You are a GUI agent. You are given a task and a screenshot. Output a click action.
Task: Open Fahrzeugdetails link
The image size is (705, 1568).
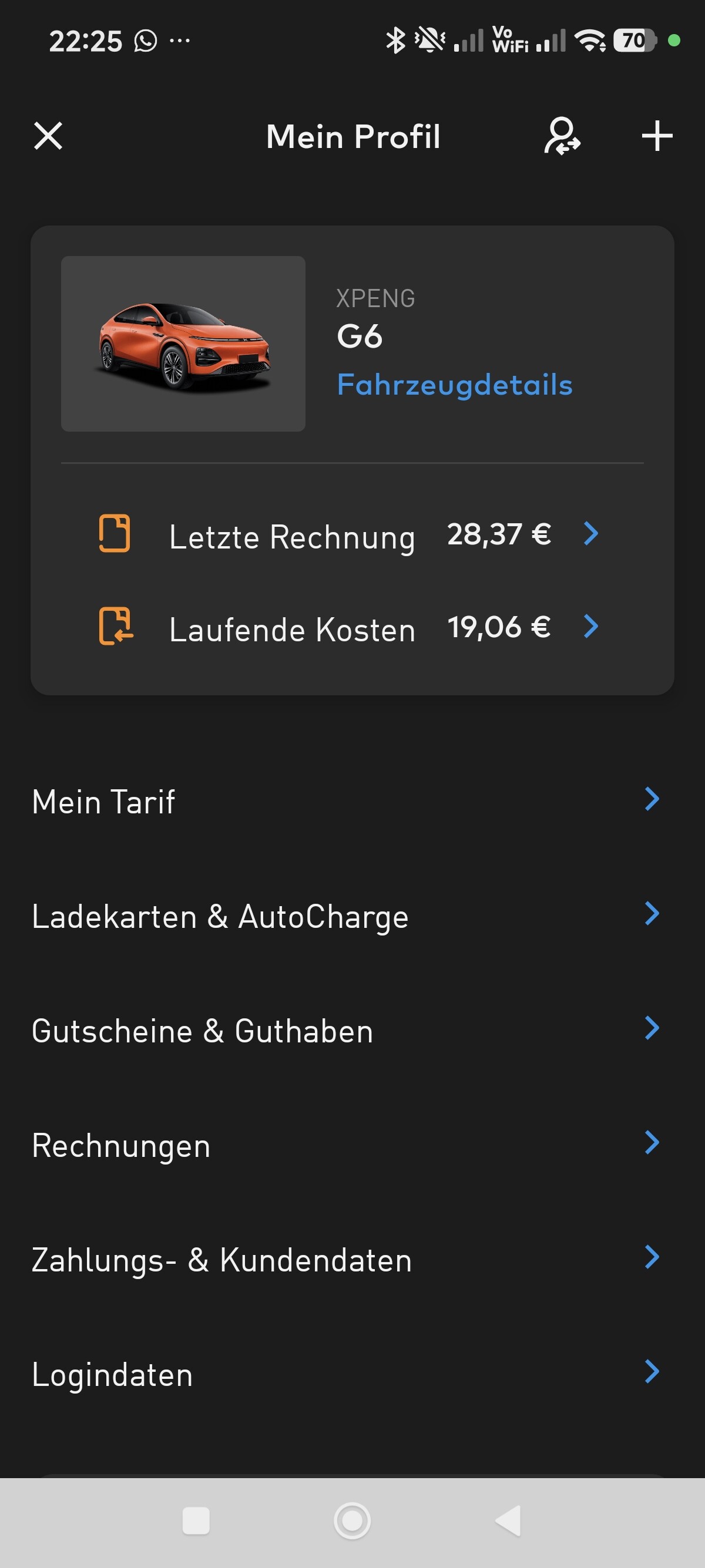click(454, 385)
